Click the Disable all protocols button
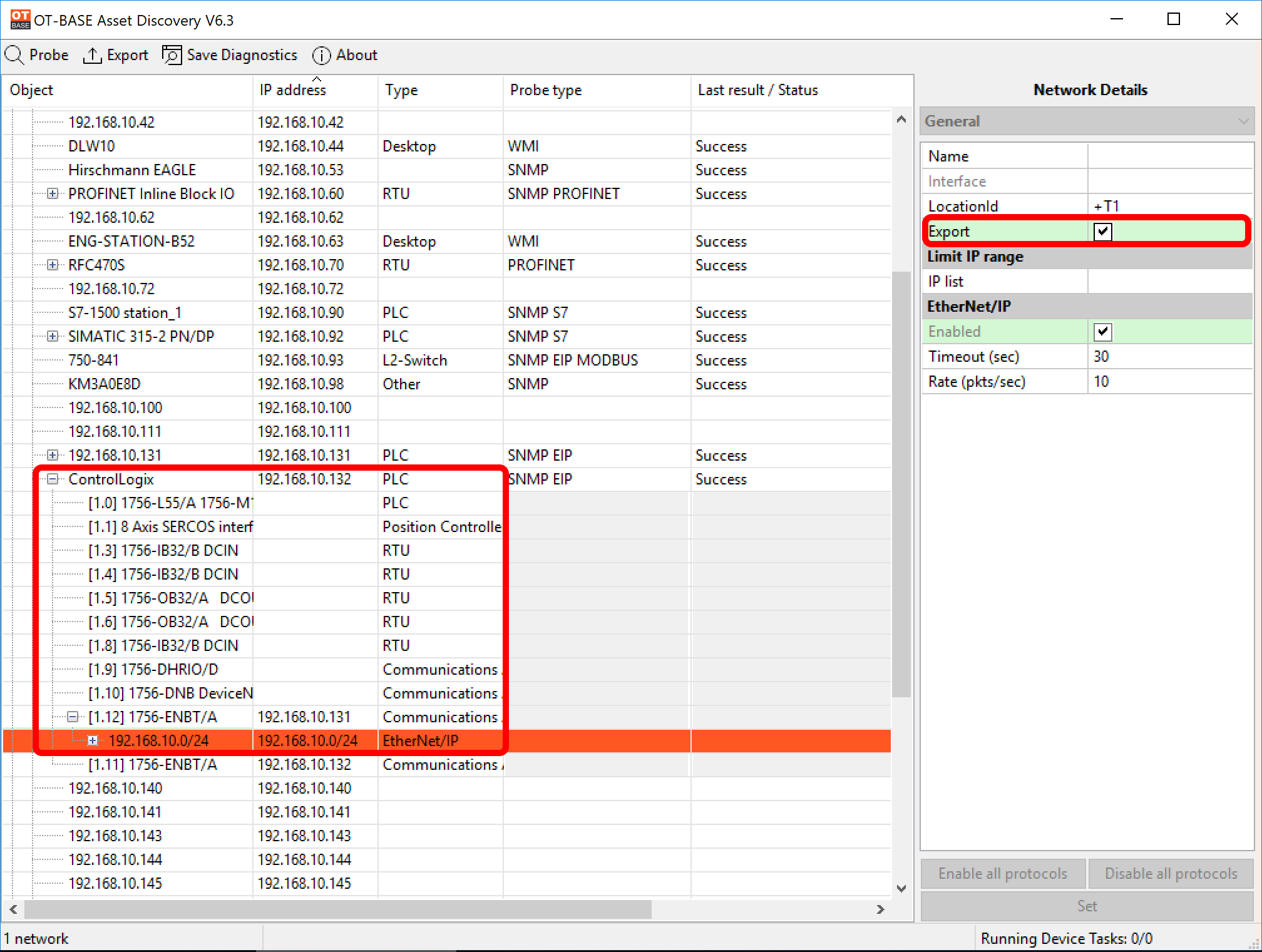 (x=1171, y=874)
